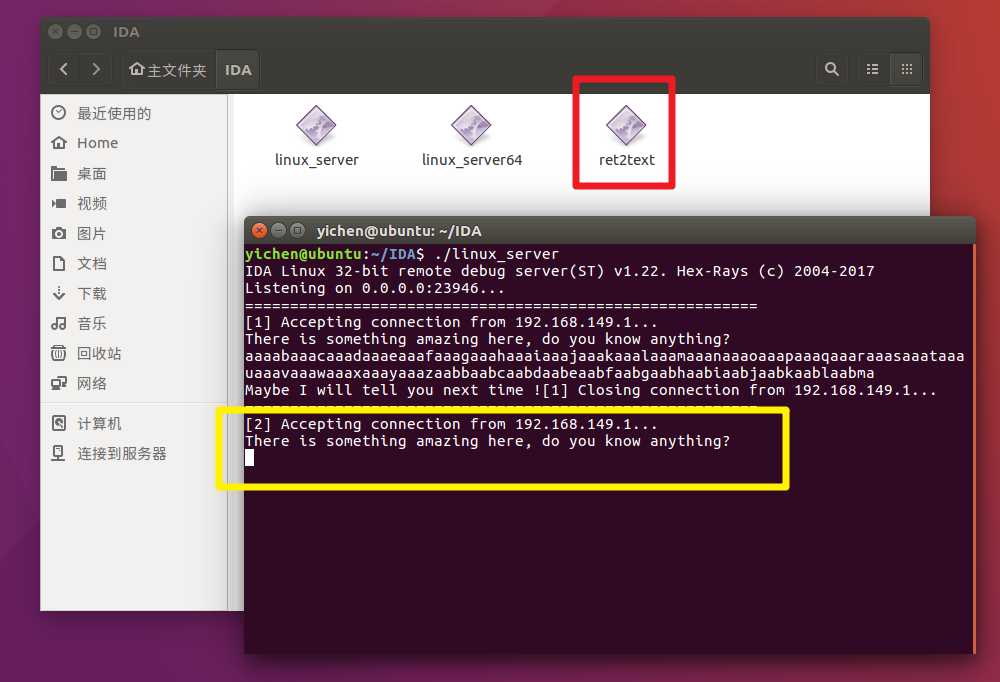
Task: Click the download arrow icon beside 下载
Action: pos(59,293)
